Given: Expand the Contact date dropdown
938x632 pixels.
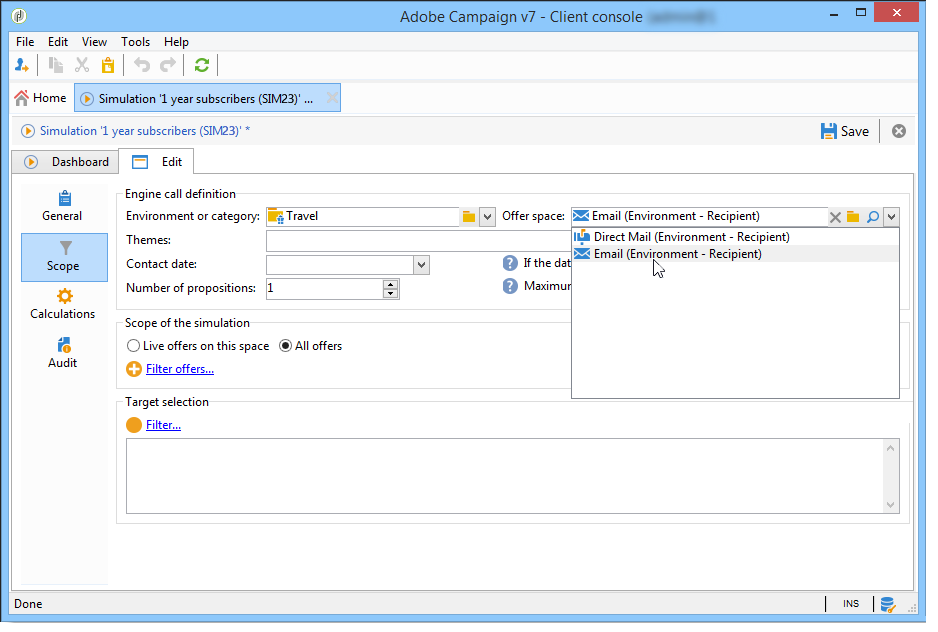Looking at the screenshot, I should click(x=422, y=266).
